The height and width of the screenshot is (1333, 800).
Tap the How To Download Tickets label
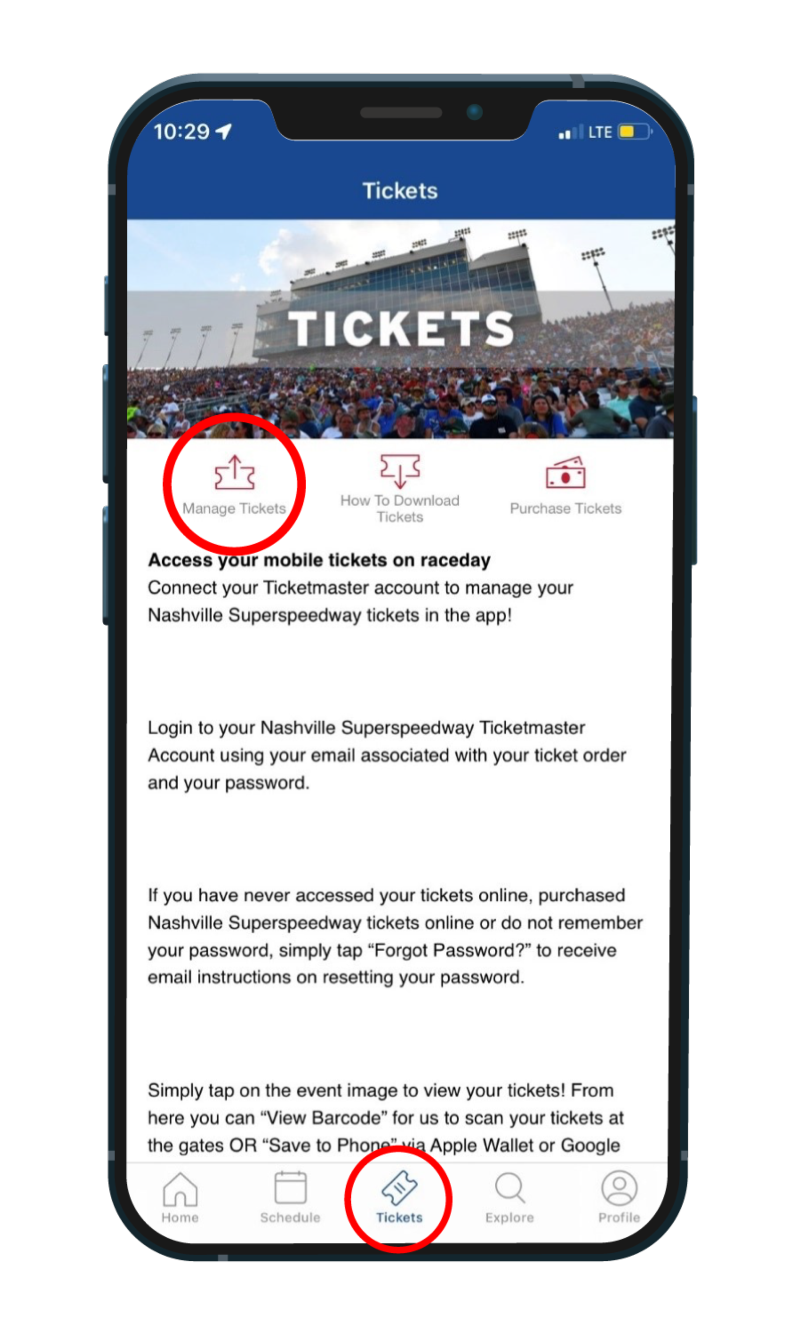click(x=399, y=508)
